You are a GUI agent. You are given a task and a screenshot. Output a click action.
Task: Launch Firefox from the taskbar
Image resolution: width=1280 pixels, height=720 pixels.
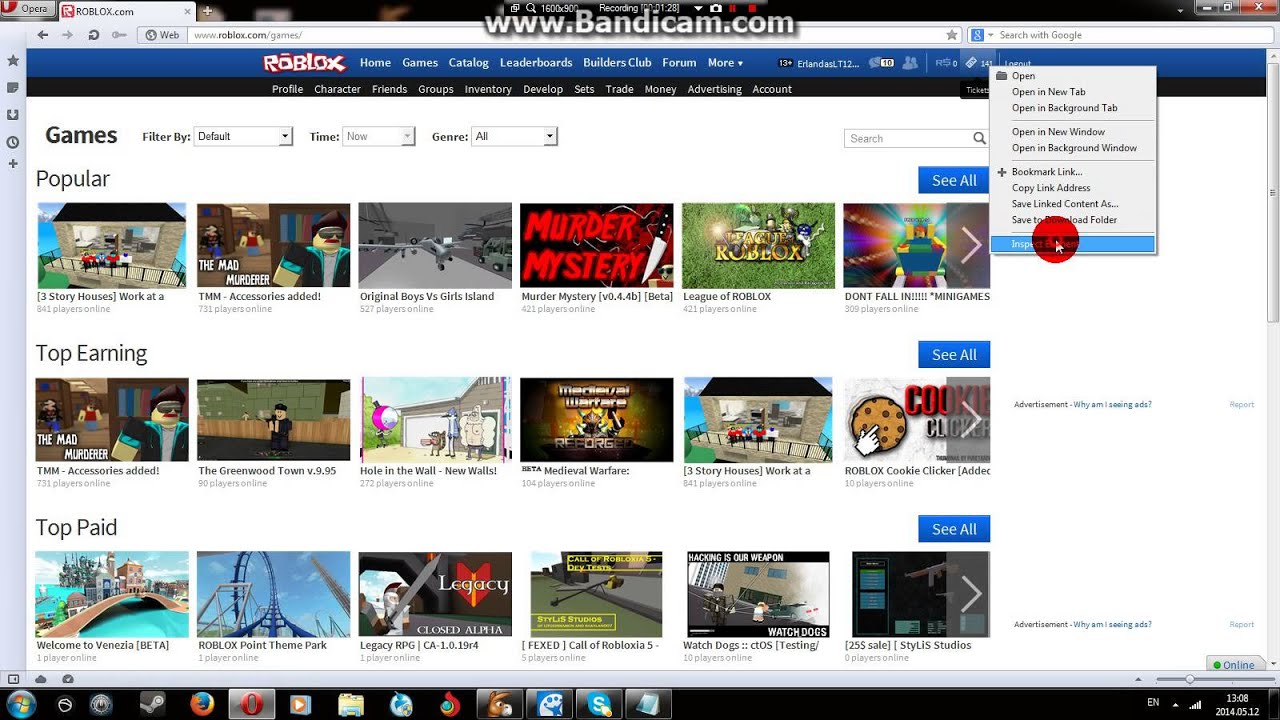pyautogui.click(x=202, y=704)
